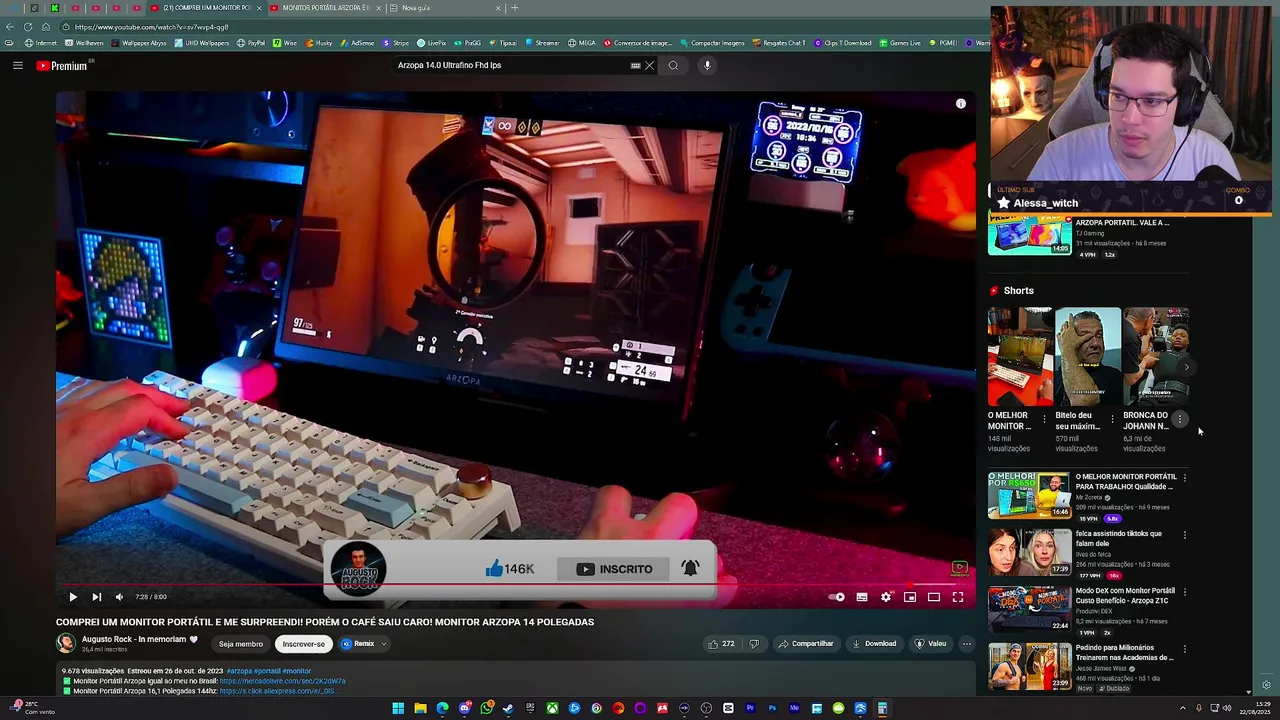Click the Valeu thanks button
The width and height of the screenshot is (1280, 720).
click(x=930, y=644)
